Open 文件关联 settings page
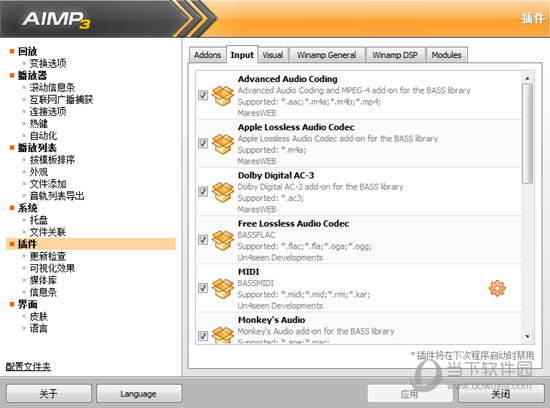Image resolution: width=550 pixels, height=408 pixels. pos(48,232)
